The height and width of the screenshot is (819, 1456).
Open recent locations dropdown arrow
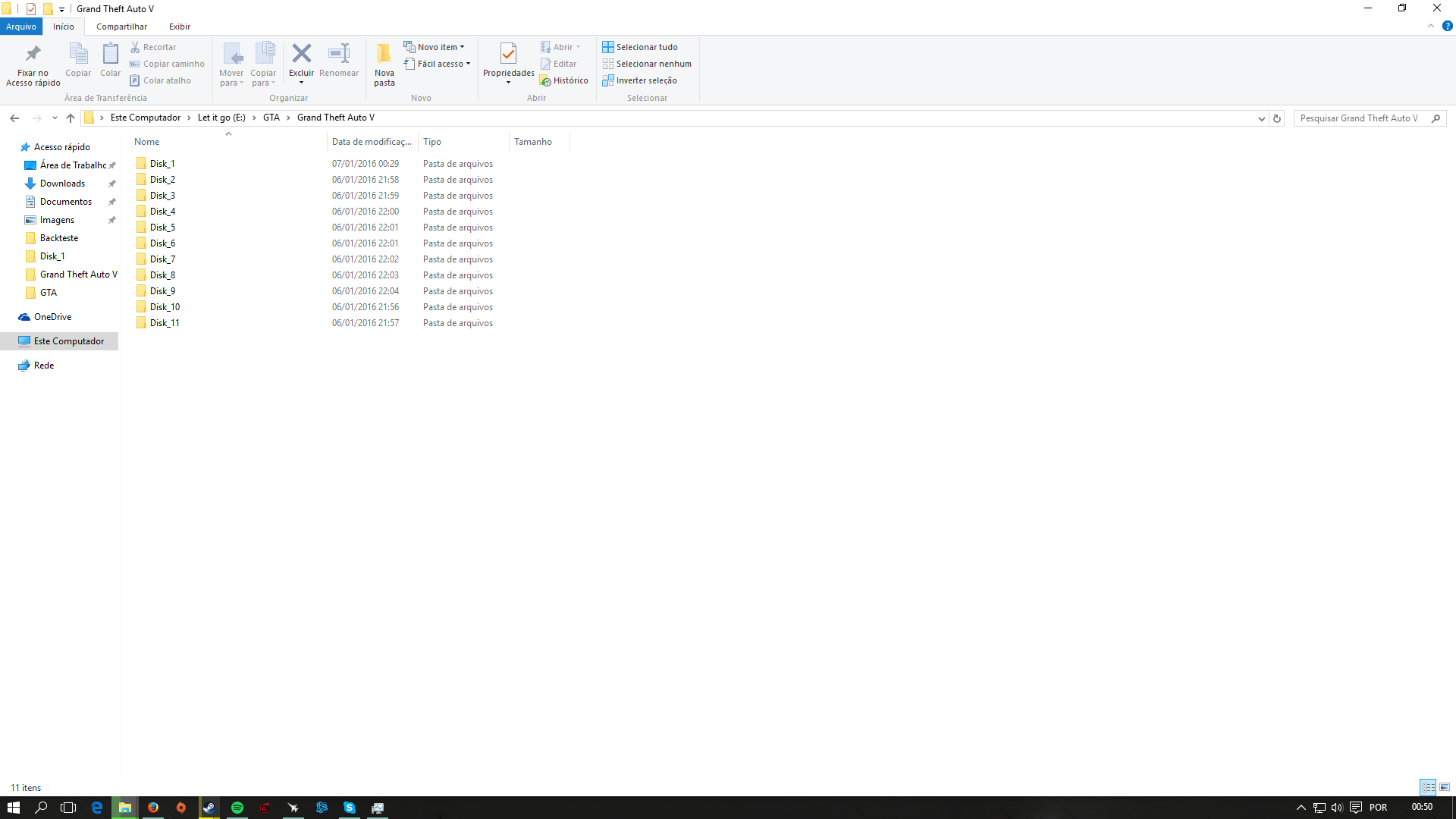(55, 118)
